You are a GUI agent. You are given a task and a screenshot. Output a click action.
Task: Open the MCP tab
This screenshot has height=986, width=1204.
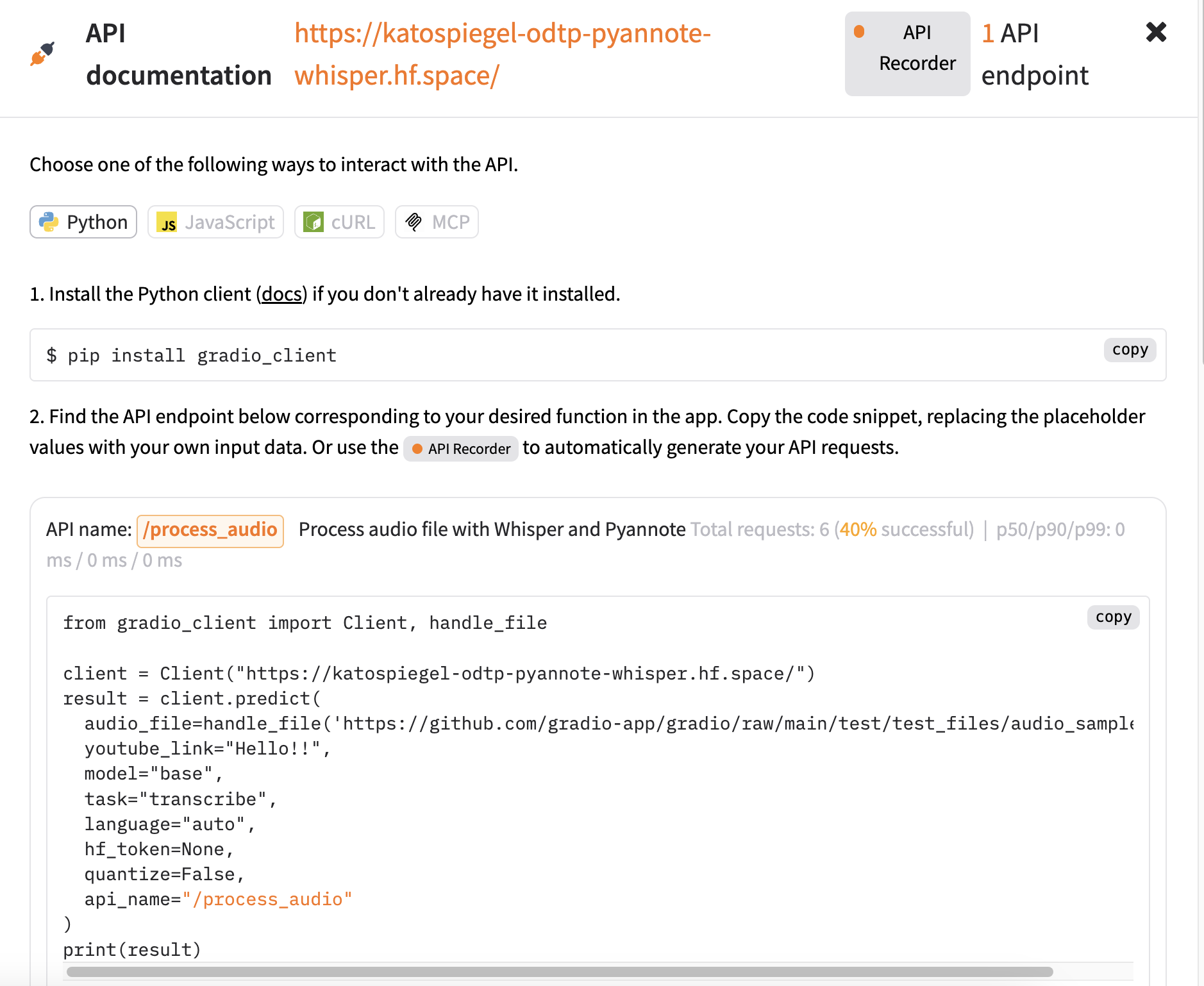pyautogui.click(x=437, y=222)
